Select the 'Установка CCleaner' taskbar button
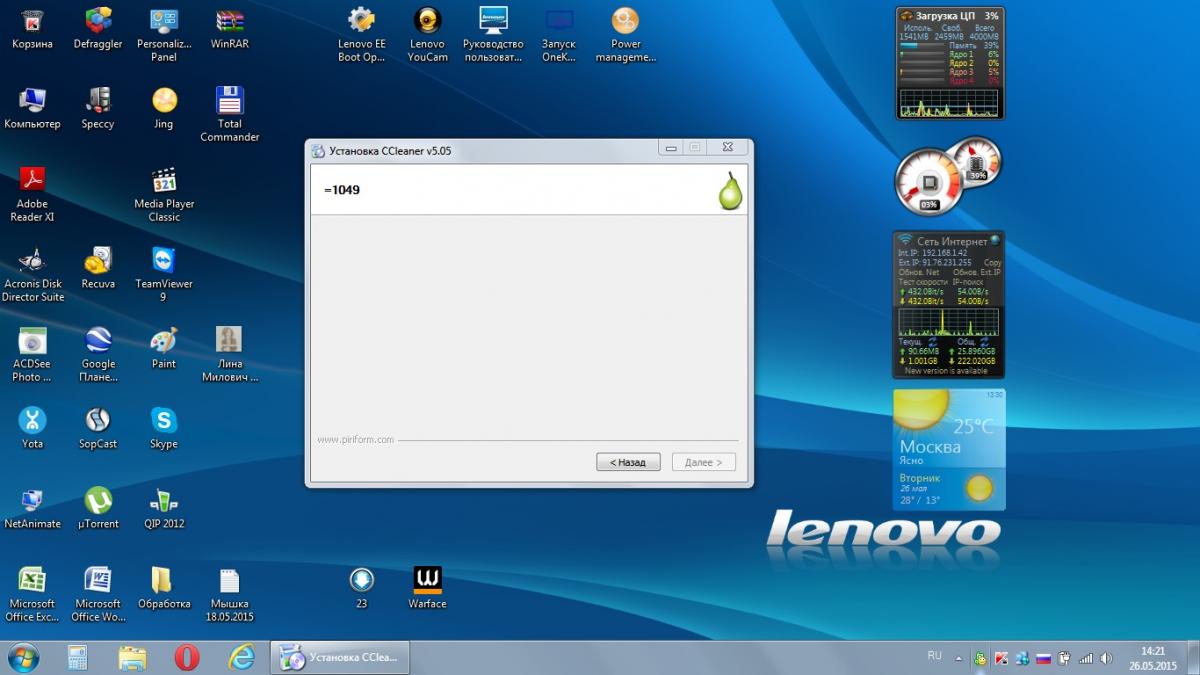The height and width of the screenshot is (675, 1200). coord(340,657)
